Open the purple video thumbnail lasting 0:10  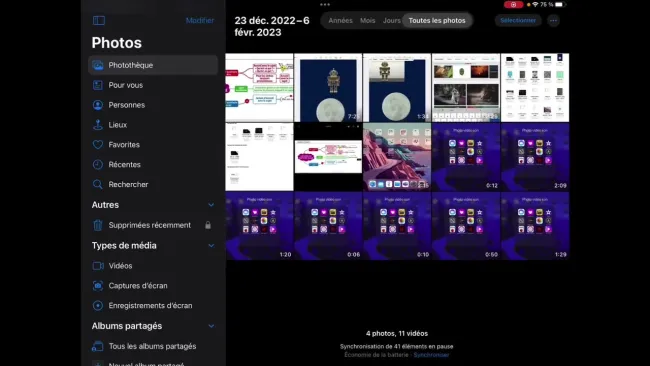click(x=397, y=226)
